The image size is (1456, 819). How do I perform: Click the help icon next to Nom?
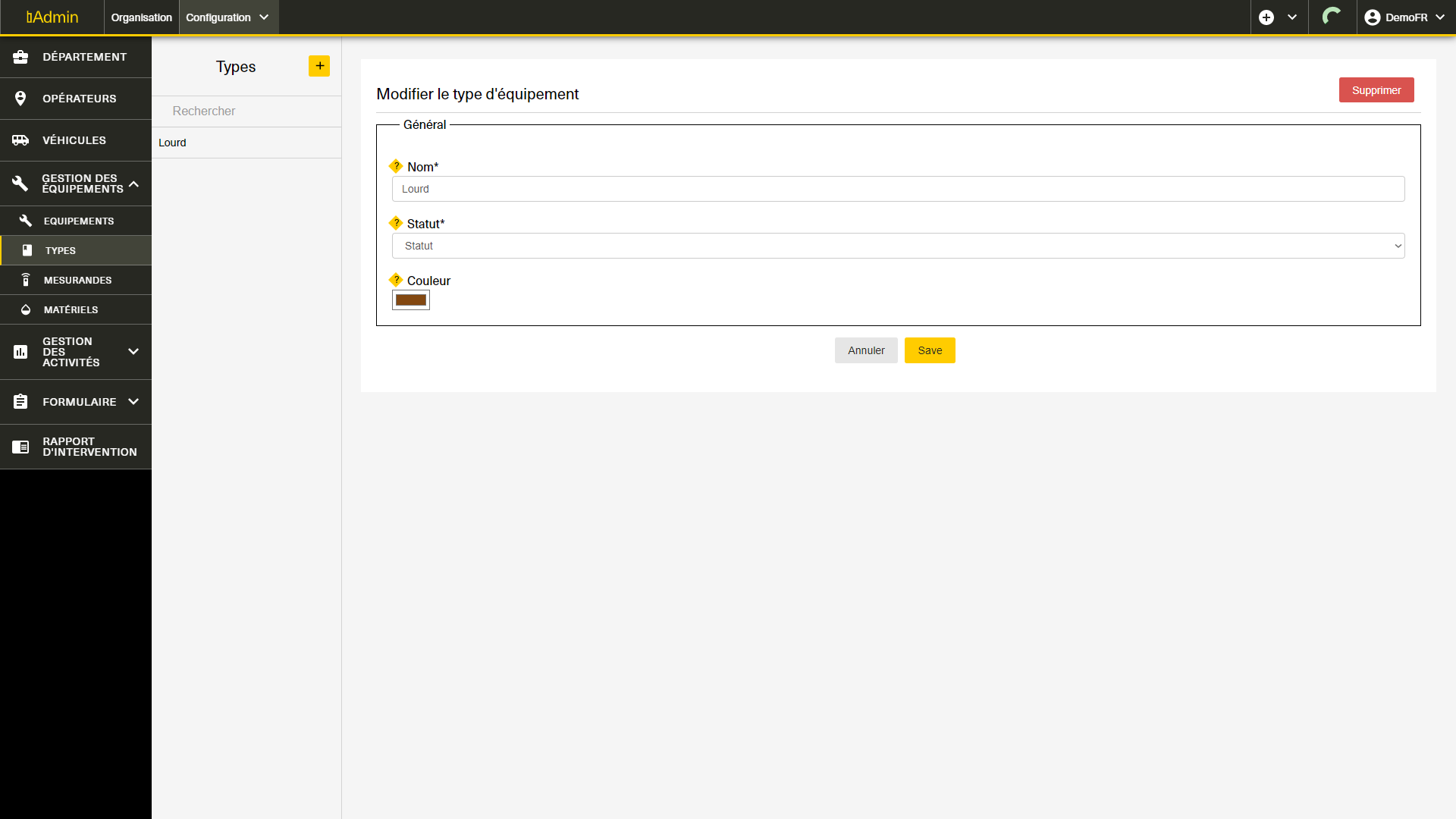coord(396,166)
